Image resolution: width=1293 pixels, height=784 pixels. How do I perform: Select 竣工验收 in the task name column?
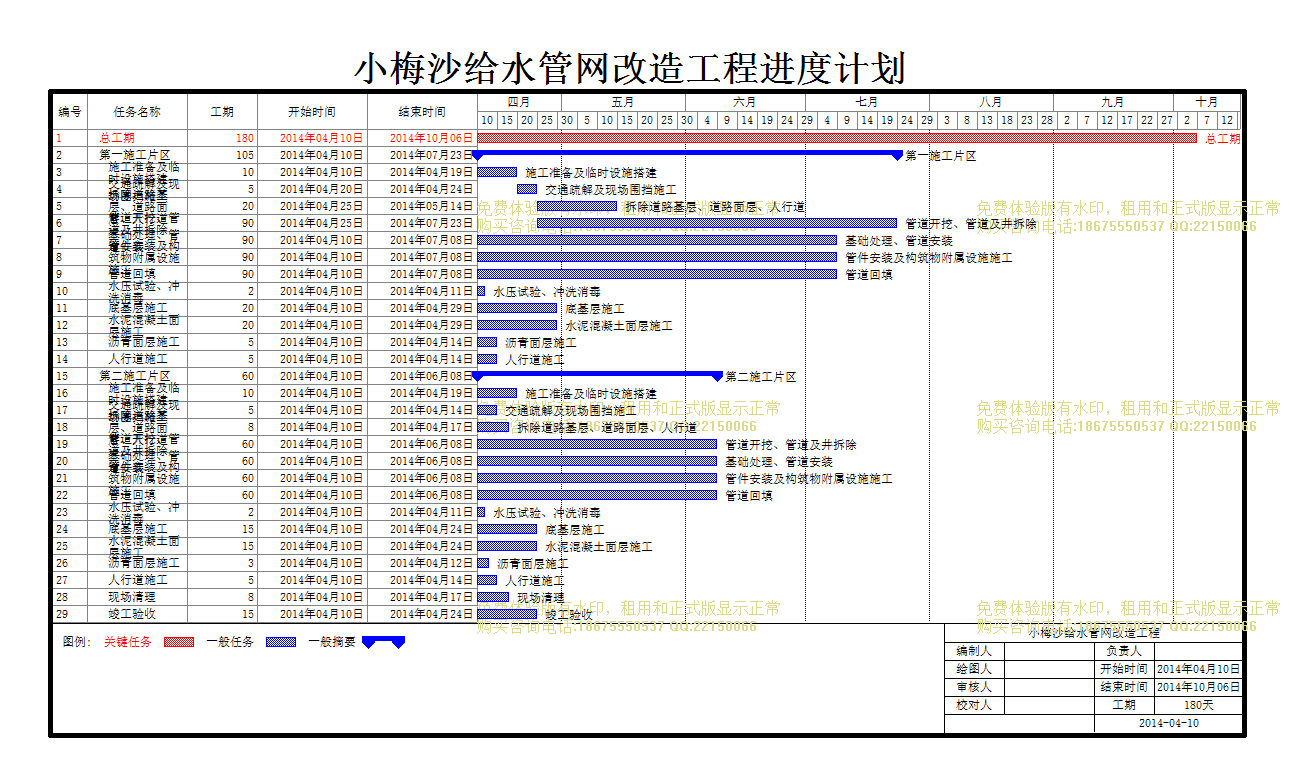[132, 614]
